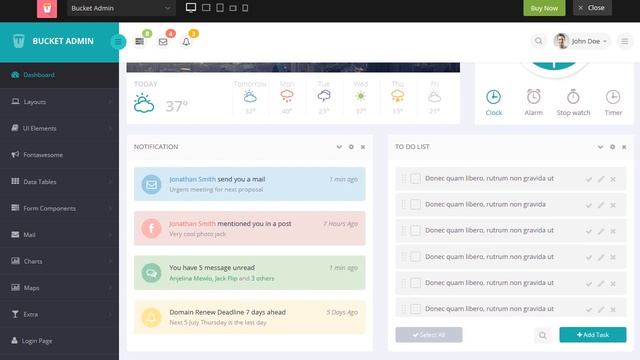Expand the UI Elements sidebar menu
Image resolution: width=640 pixels, height=360 pixels.
(60, 128)
